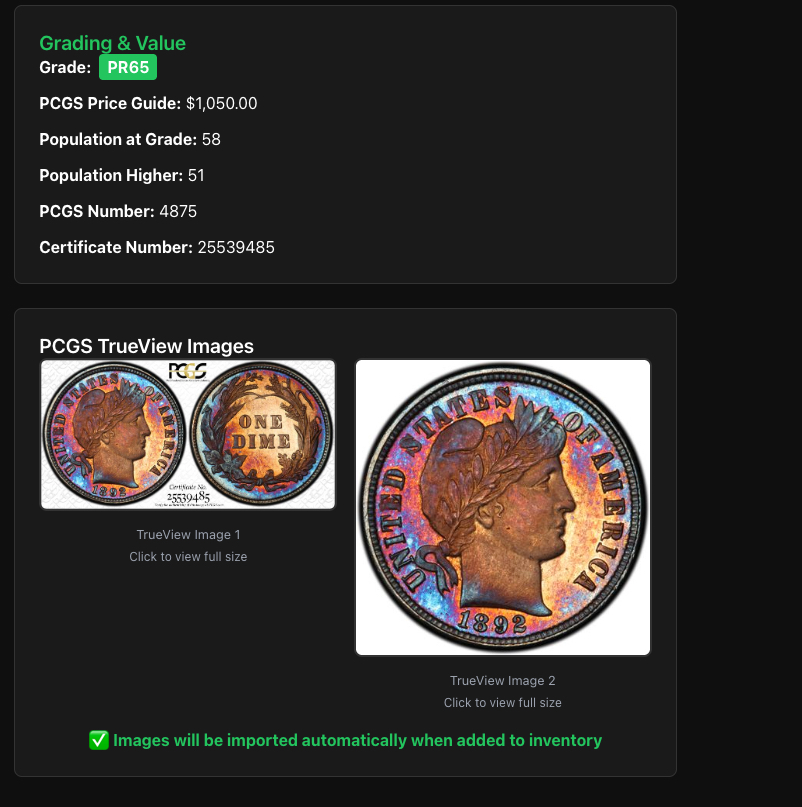802x807 pixels.
Task: Click the PCGS Price Guide value $1,050.00
Action: (x=221, y=103)
